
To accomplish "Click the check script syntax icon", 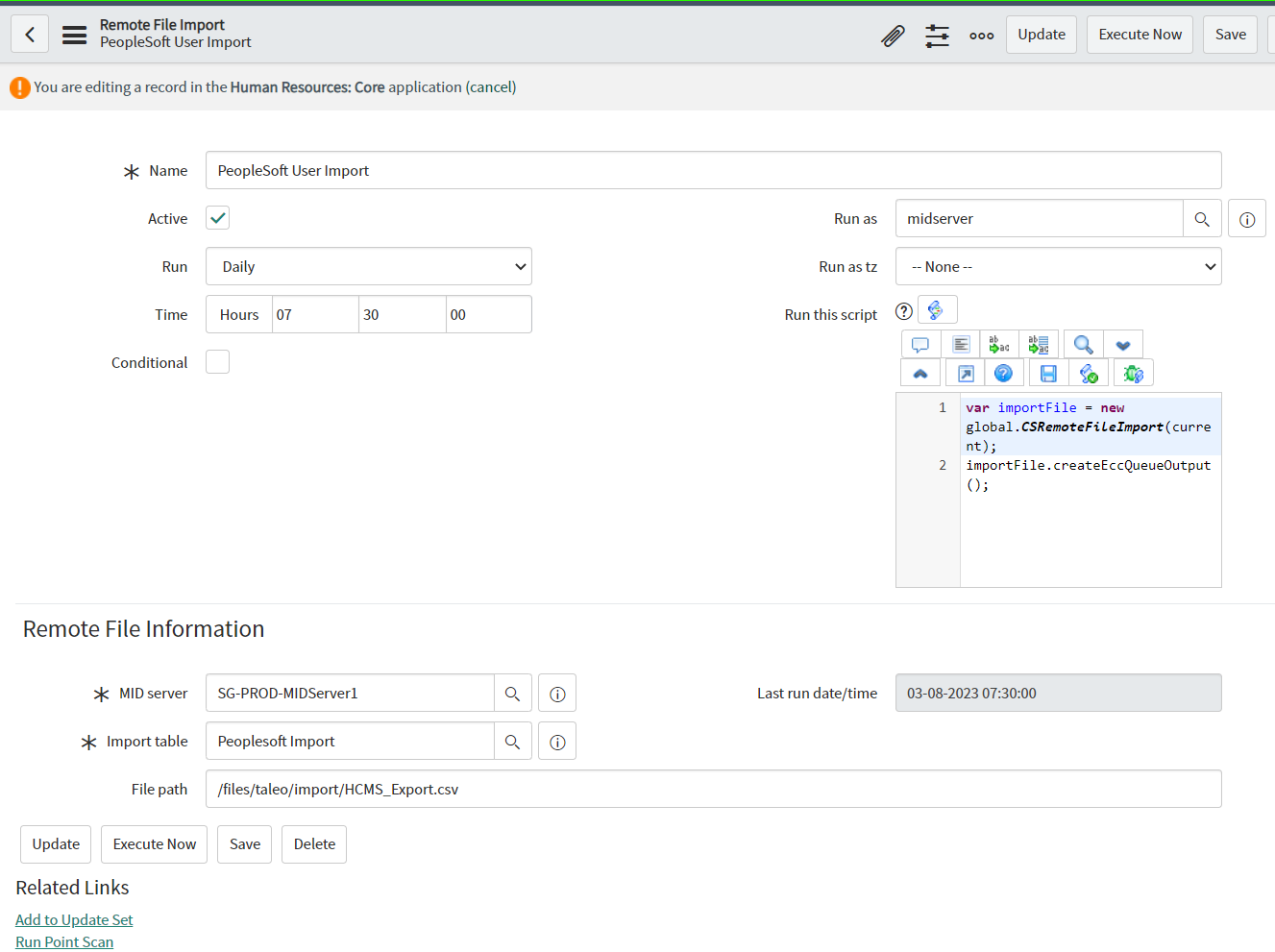I will pos(1089,374).
